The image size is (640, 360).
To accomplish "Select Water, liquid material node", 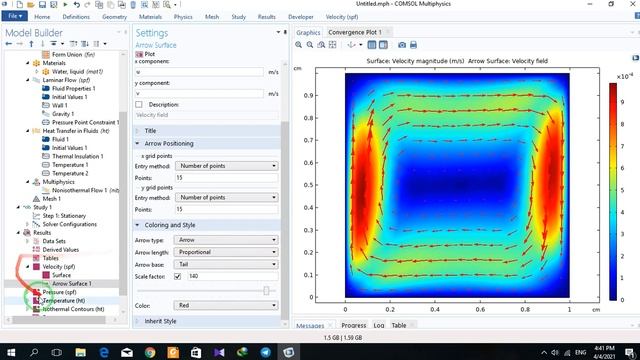I will (x=77, y=71).
